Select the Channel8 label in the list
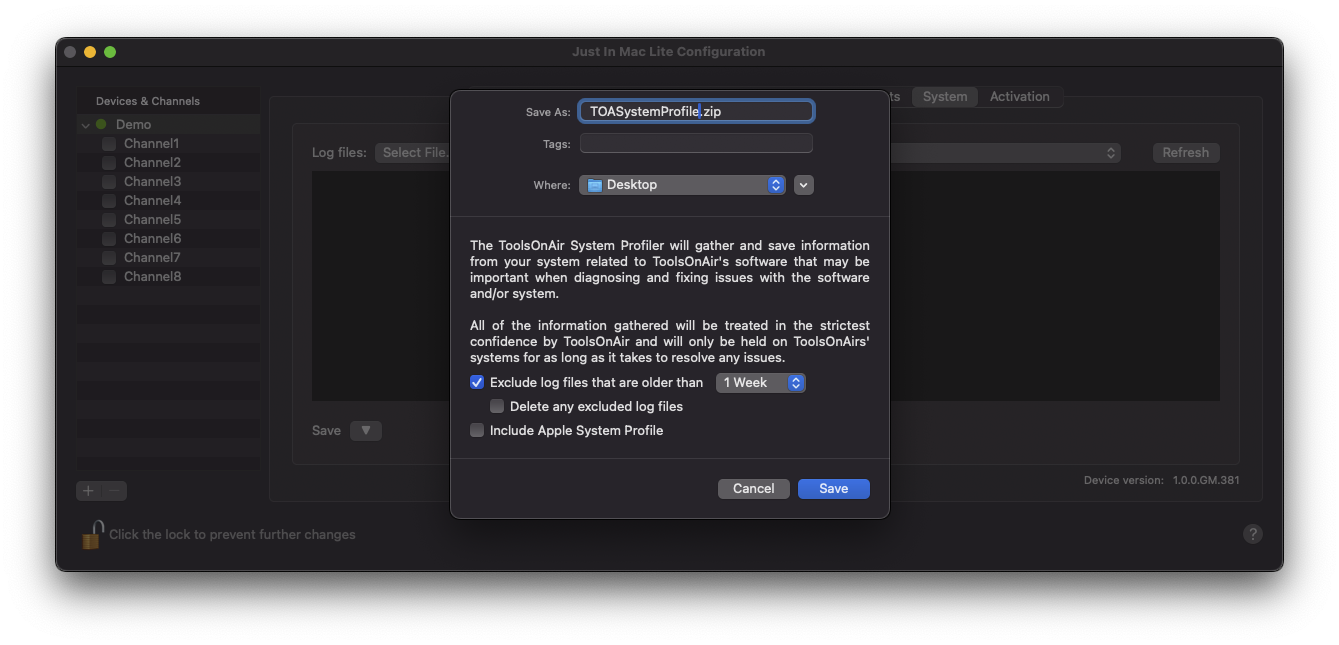This screenshot has height=645, width=1339. tap(152, 277)
